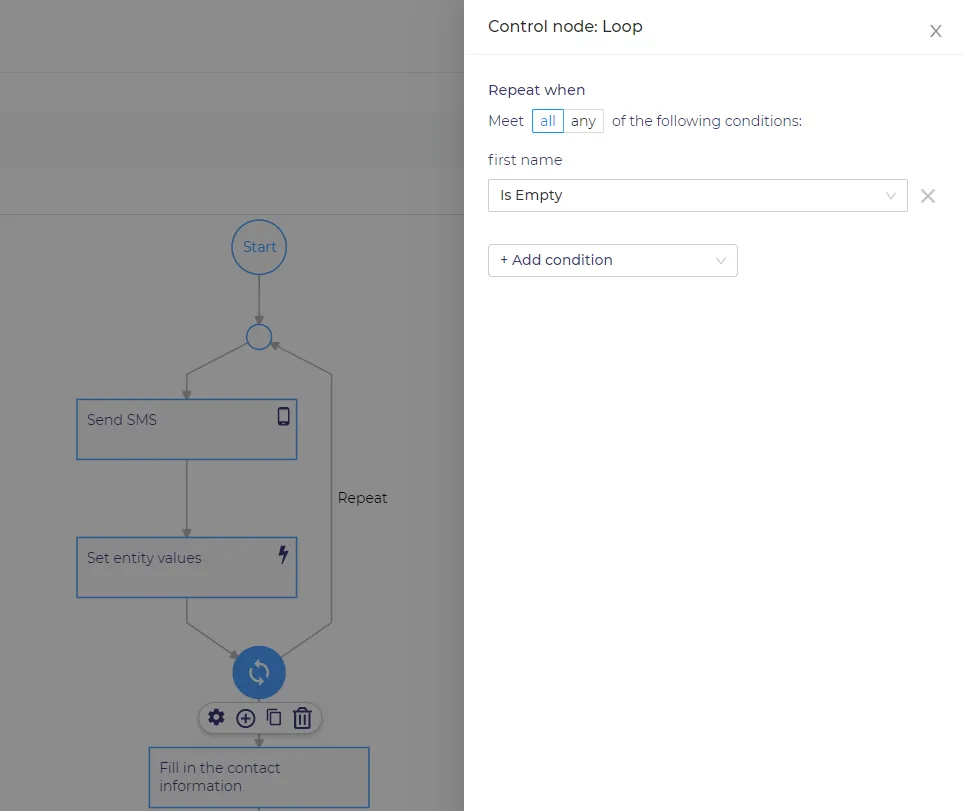Click the lightning icon on Set entity values
The height and width of the screenshot is (811, 963).
tap(283, 555)
